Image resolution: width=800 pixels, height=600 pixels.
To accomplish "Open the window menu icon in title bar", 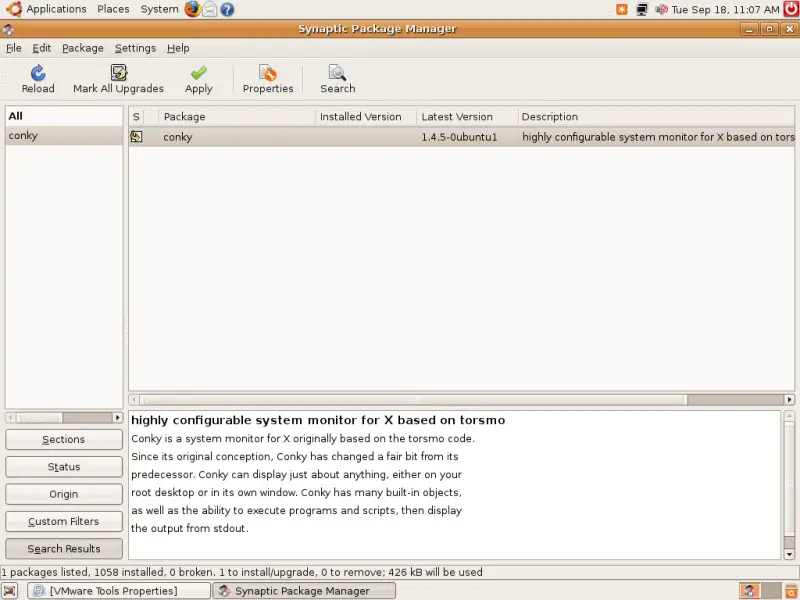I will tap(8, 29).
